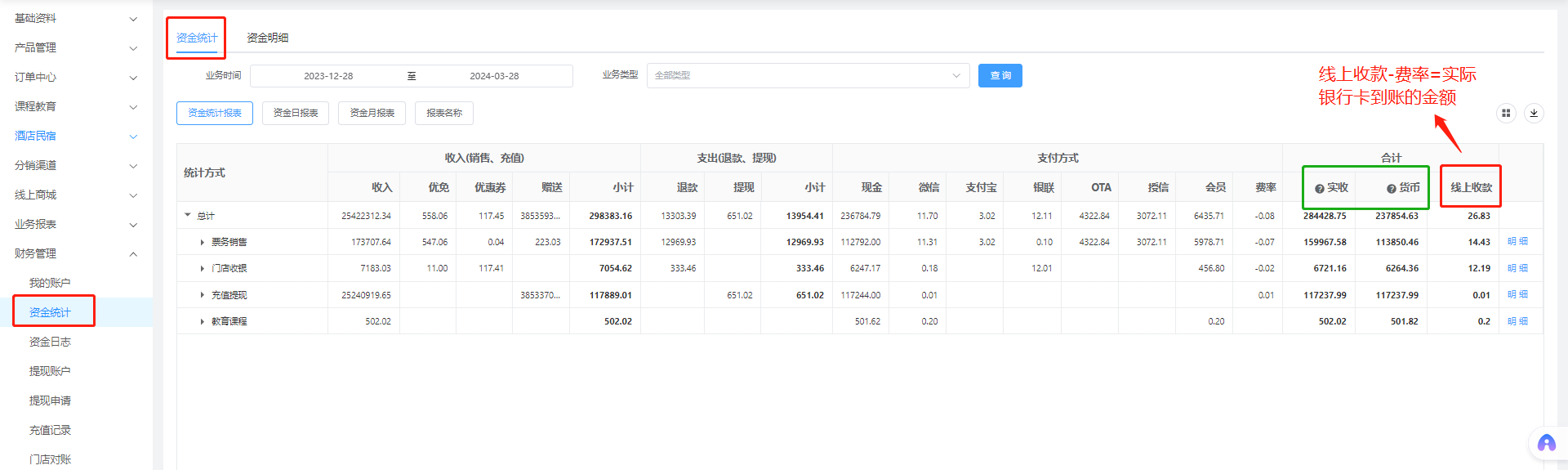Click the 查询 button
This screenshot has height=470, width=1568.
click(1000, 76)
